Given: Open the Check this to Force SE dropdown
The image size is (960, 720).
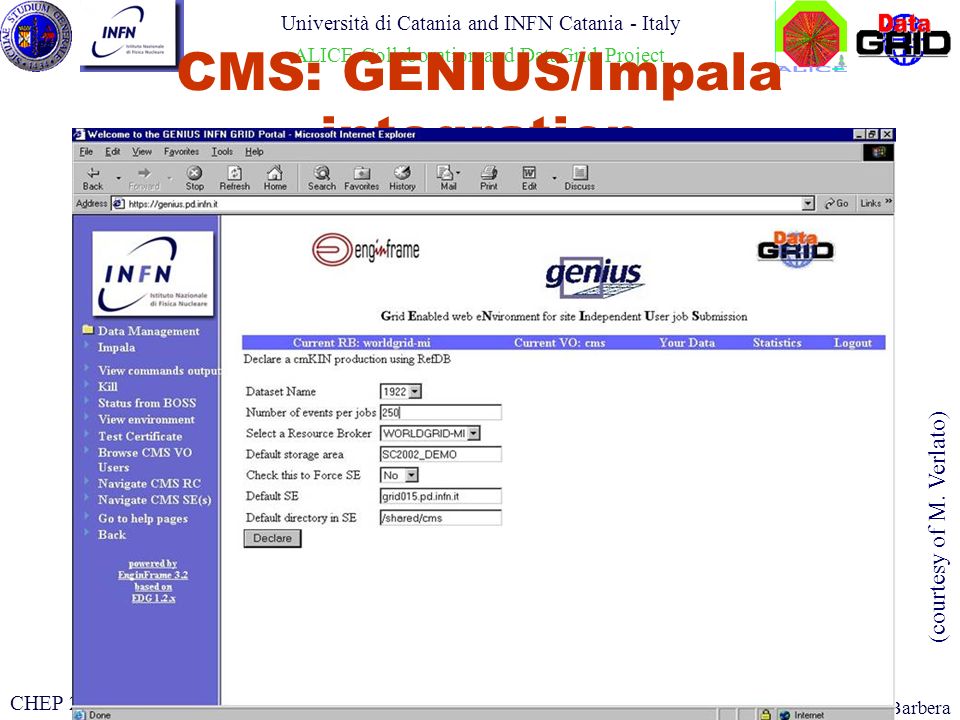Looking at the screenshot, I should (399, 475).
